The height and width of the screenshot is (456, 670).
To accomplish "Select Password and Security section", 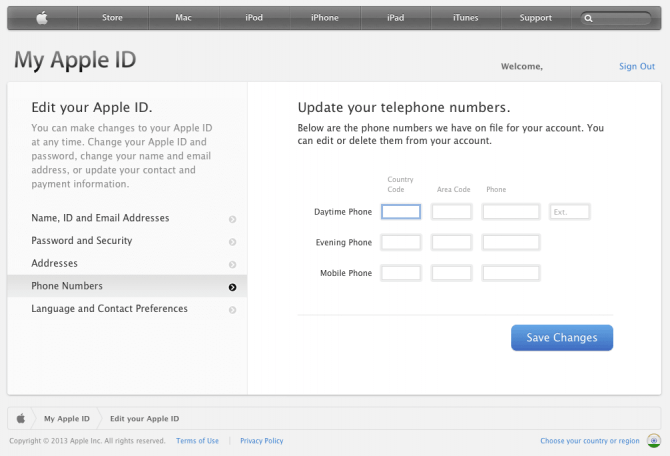I will pyautogui.click(x=127, y=241).
